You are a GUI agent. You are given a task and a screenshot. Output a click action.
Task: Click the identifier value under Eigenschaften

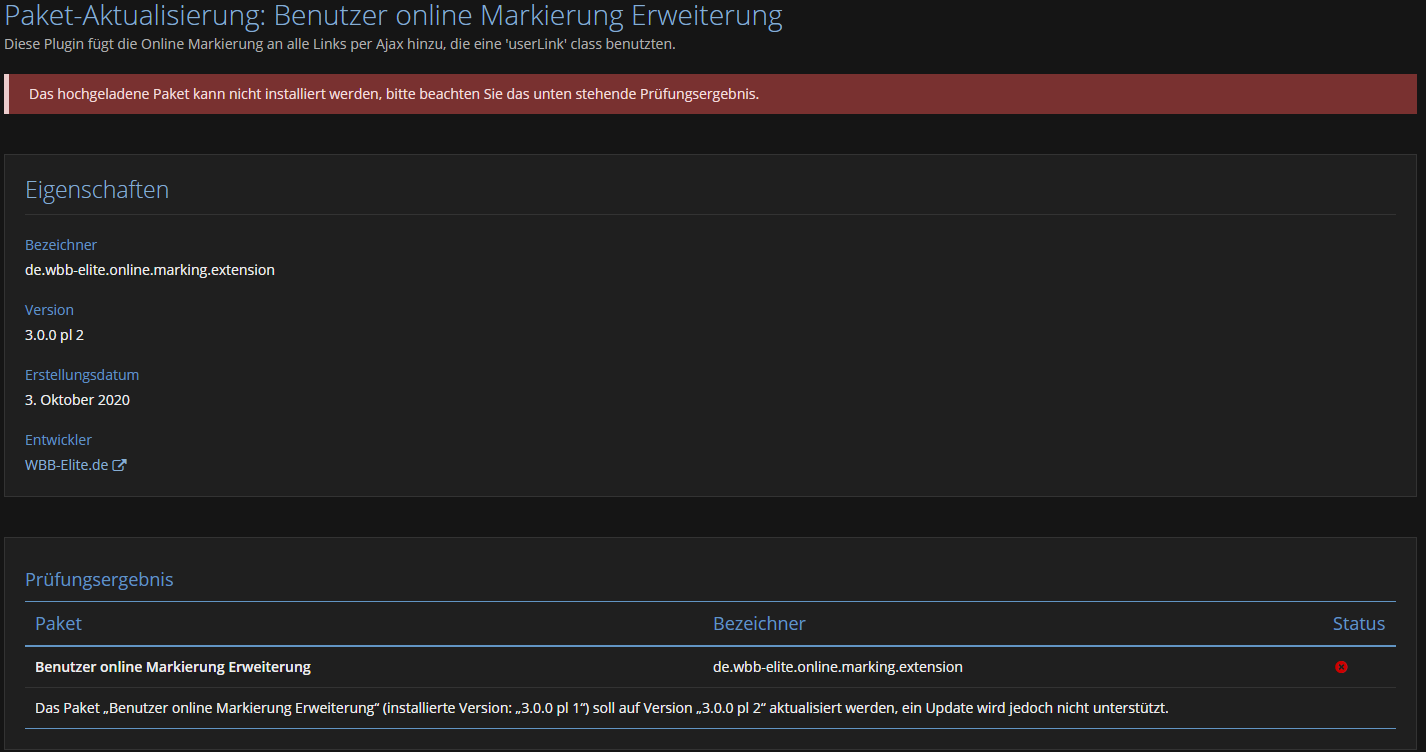(x=149, y=270)
